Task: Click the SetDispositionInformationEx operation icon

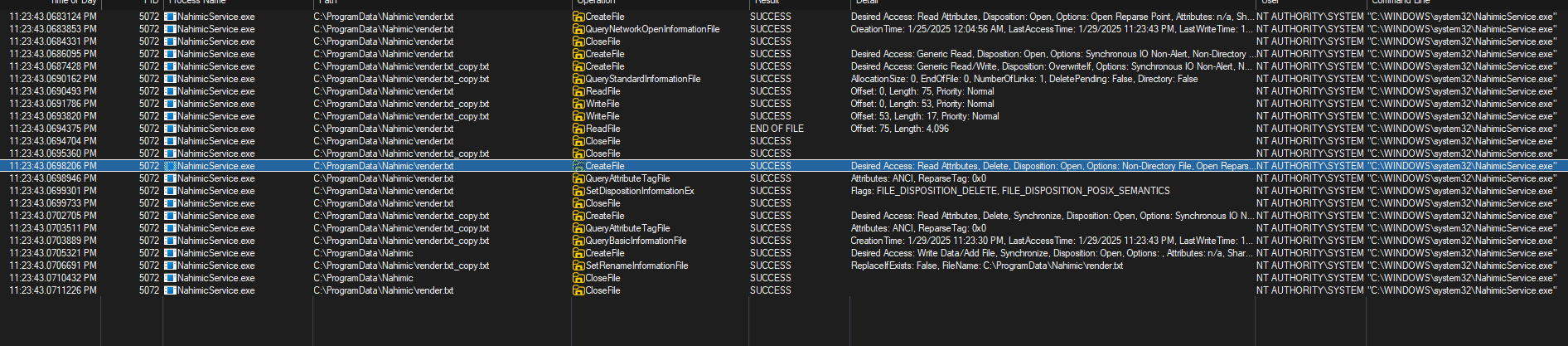Action: 578,191
